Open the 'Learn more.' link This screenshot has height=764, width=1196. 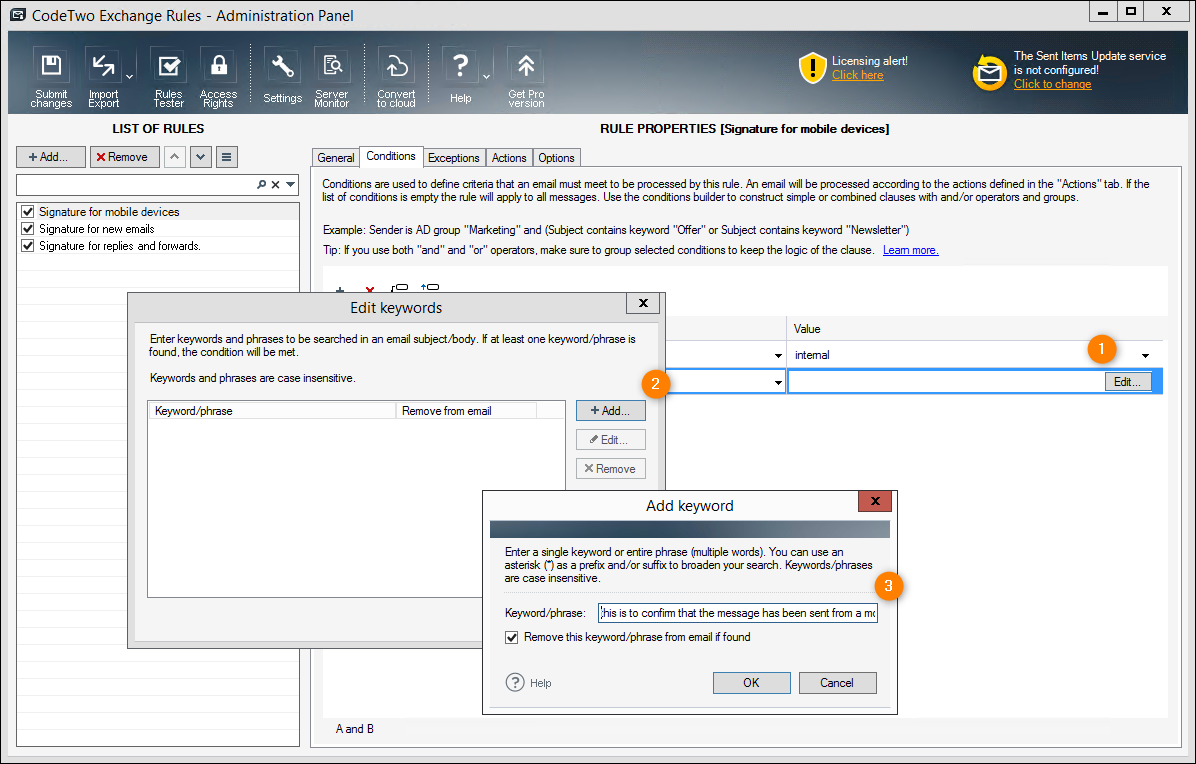(x=911, y=250)
